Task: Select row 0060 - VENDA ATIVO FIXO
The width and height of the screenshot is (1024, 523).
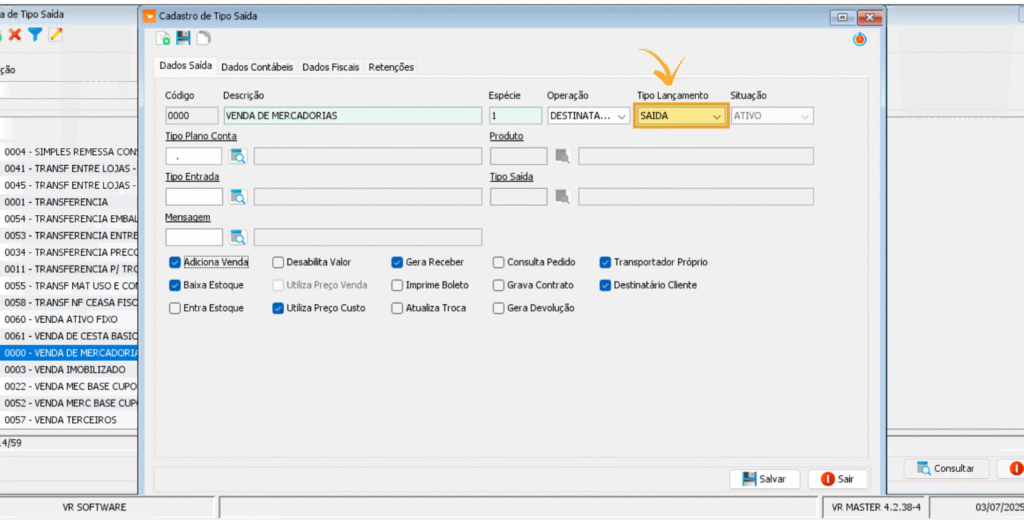Action: [x=69, y=319]
